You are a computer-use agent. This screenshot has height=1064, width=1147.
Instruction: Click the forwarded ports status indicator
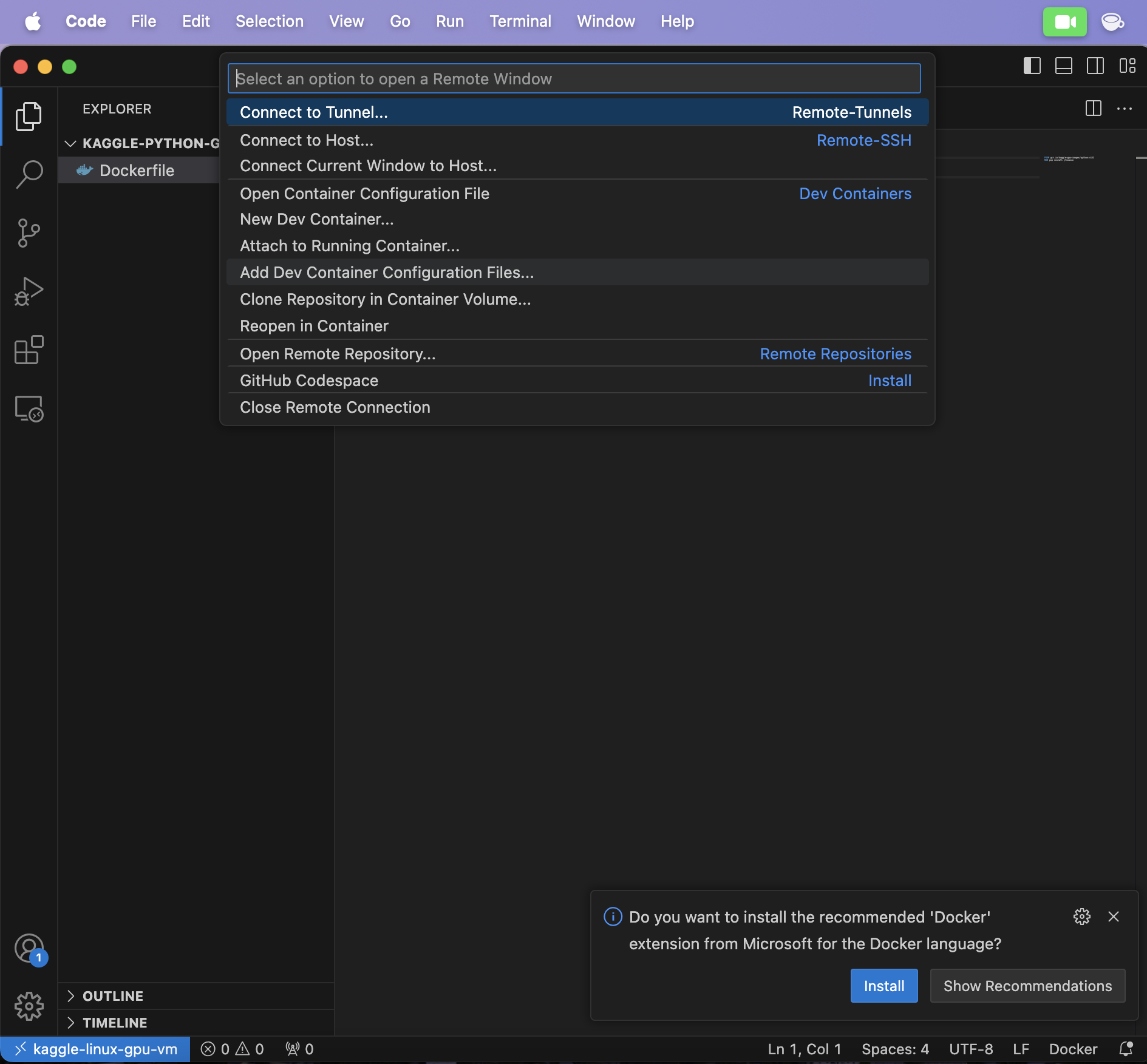[x=299, y=1049]
